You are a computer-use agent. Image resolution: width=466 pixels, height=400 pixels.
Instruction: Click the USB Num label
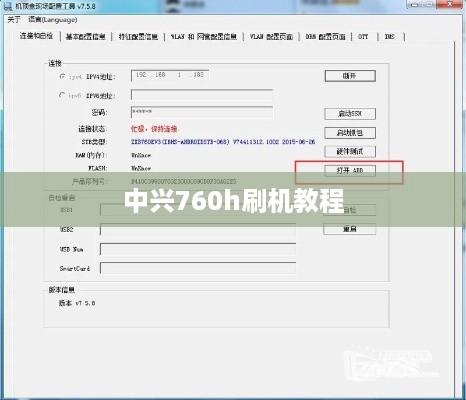pyautogui.click(x=71, y=249)
